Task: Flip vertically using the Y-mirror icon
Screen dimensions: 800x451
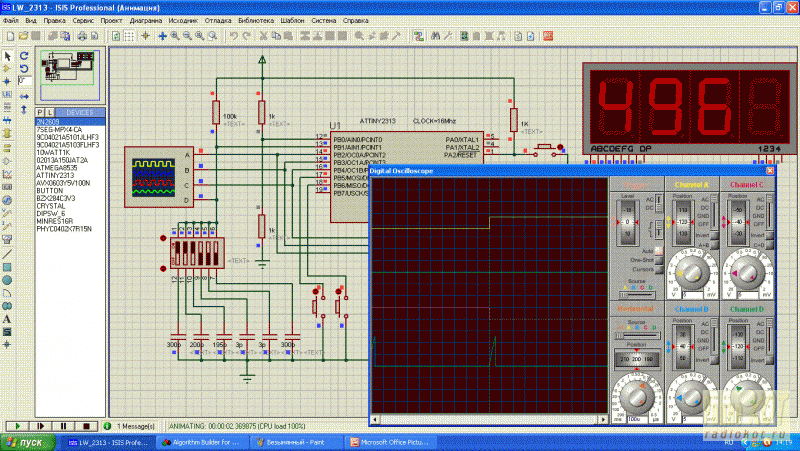Action: pyautogui.click(x=24, y=109)
